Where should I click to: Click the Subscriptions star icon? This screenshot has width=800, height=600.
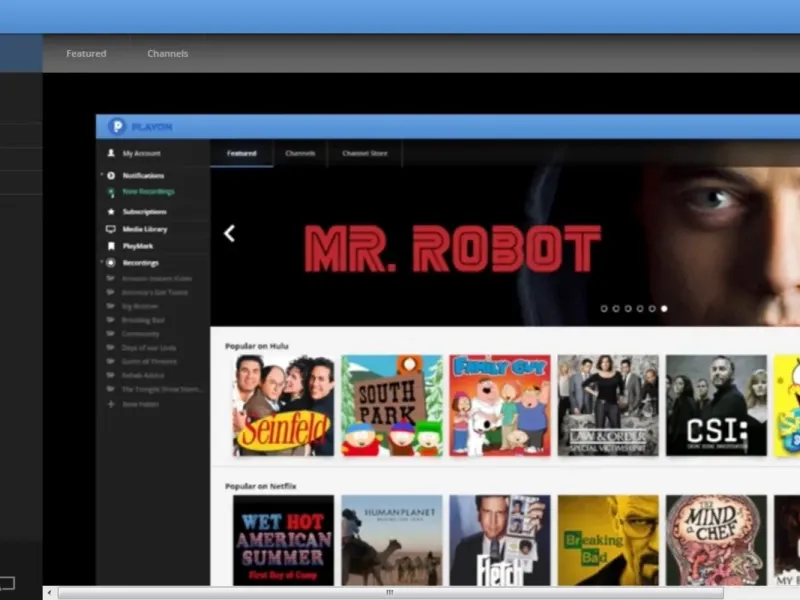tap(111, 212)
